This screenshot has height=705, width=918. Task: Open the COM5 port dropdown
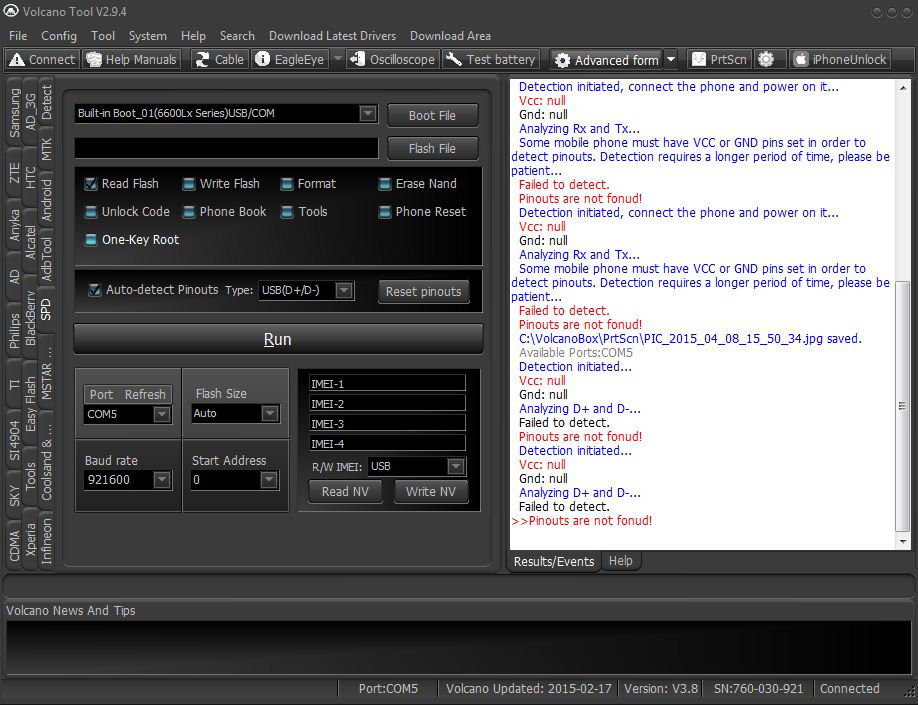click(162, 414)
